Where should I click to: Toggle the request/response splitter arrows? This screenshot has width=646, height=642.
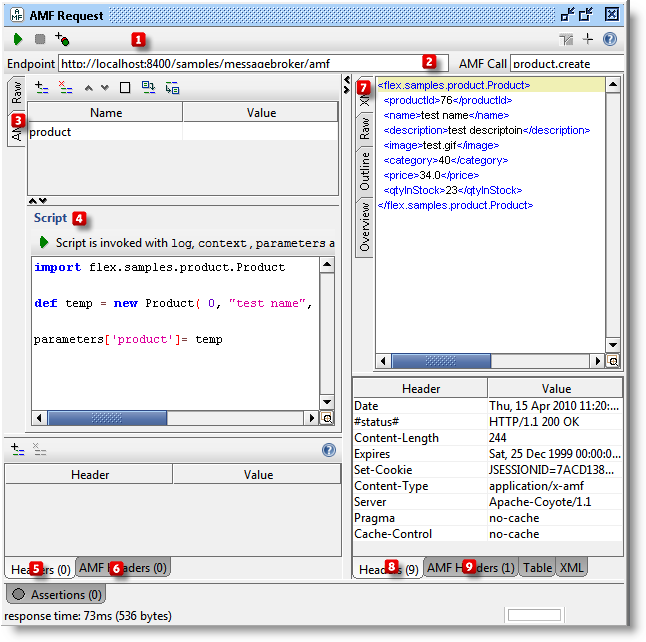[347, 84]
